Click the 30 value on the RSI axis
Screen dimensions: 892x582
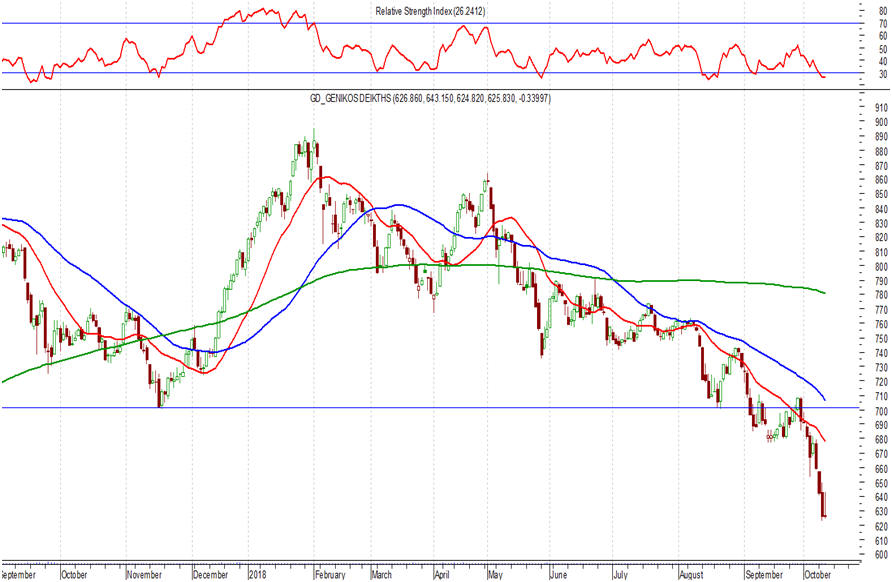pyautogui.click(x=883, y=75)
